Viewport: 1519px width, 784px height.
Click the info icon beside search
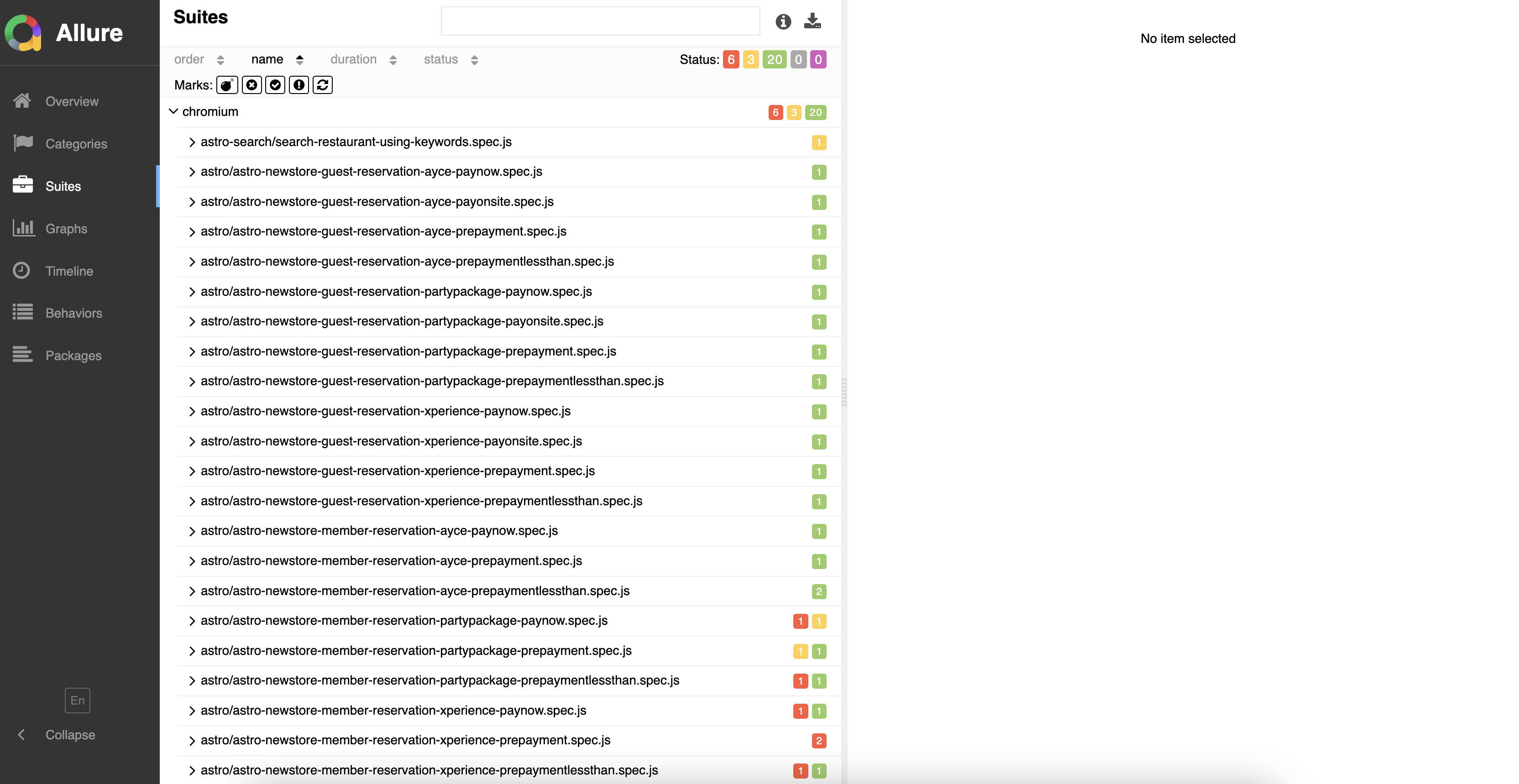(783, 22)
